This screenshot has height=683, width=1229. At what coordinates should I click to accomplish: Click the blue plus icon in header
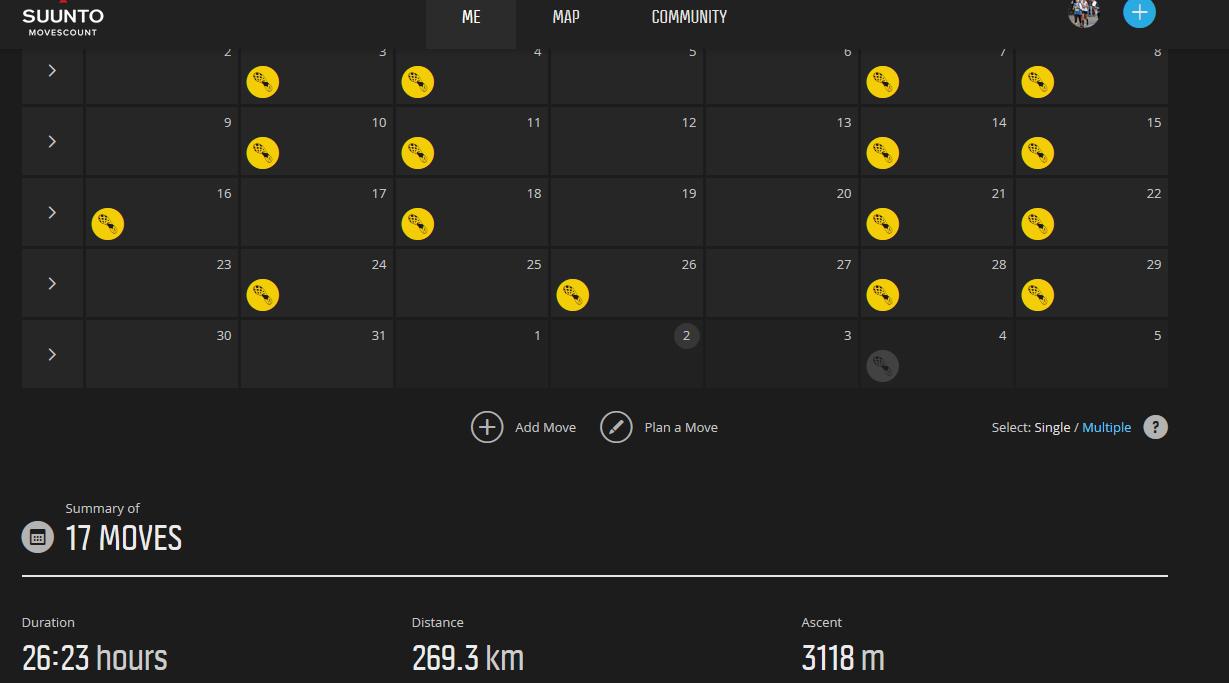pos(1139,13)
